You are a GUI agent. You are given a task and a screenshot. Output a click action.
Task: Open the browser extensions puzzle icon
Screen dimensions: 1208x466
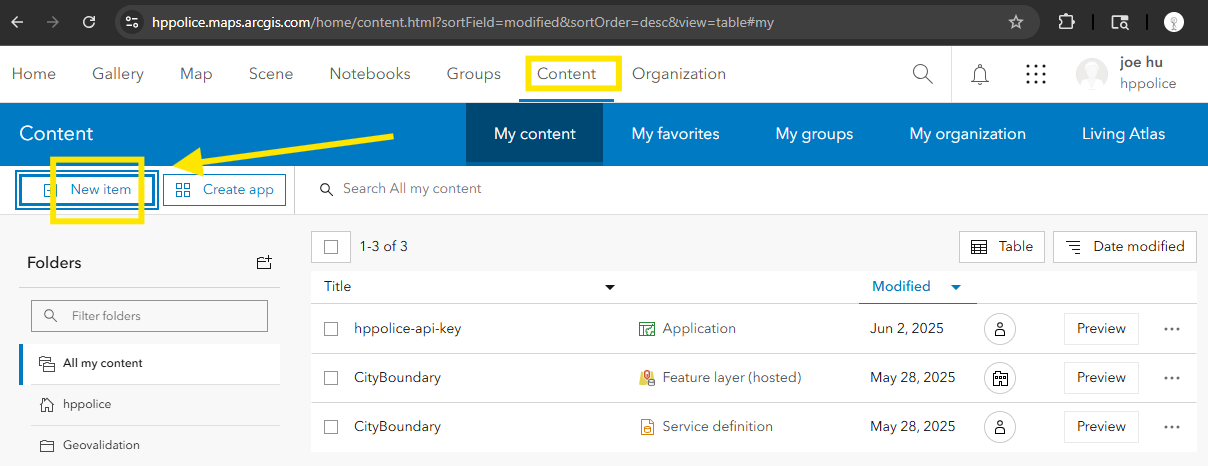(1066, 21)
